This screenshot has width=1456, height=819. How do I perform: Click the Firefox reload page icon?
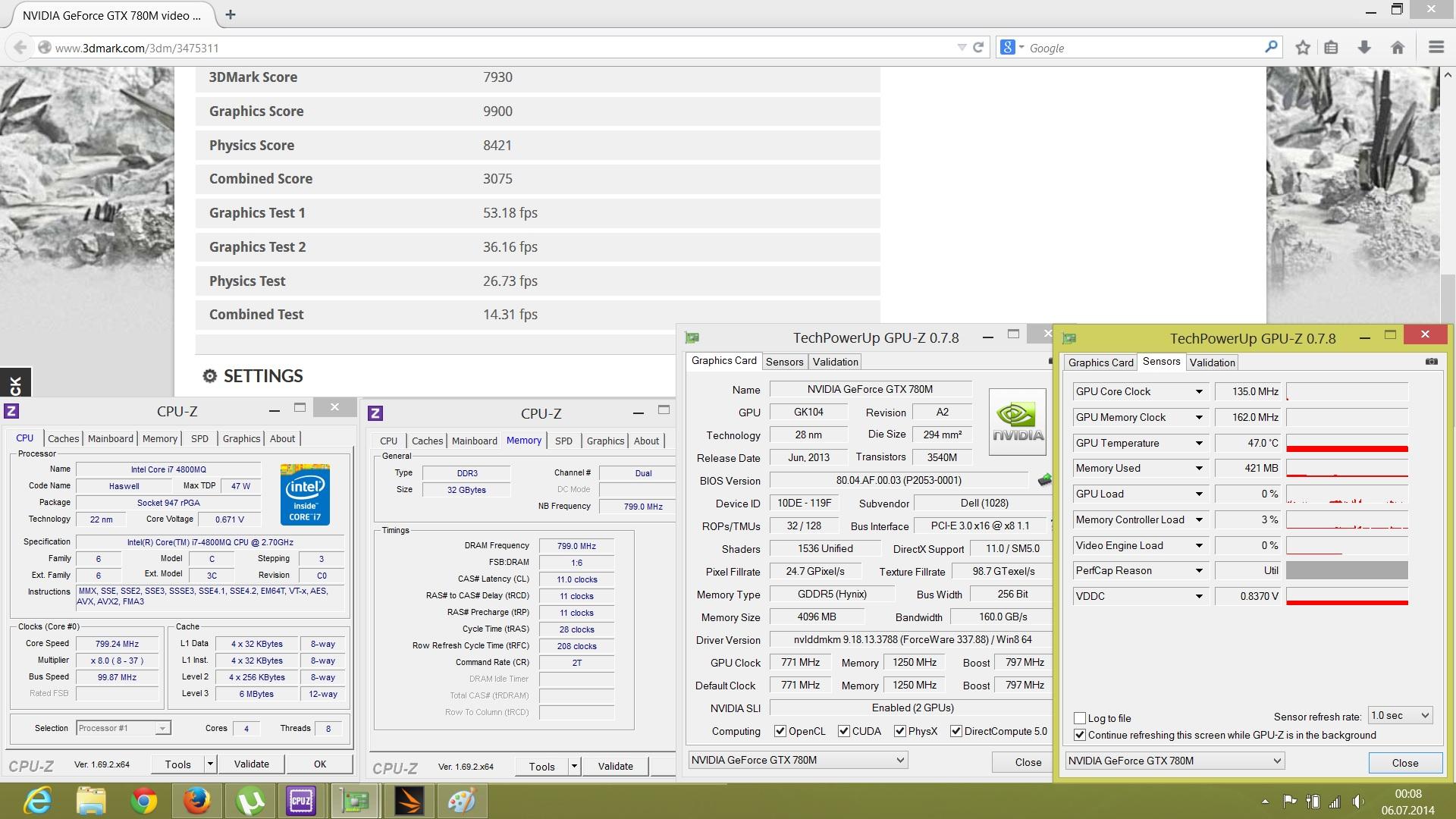pos(978,47)
